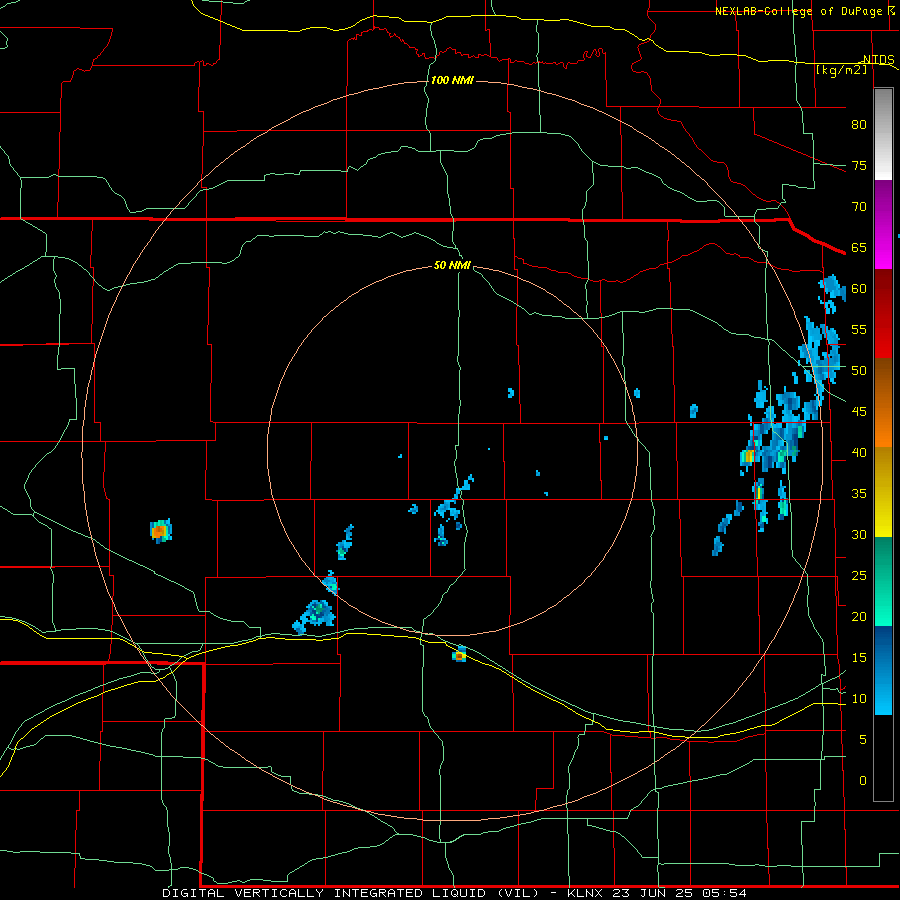Click the scale value 55
The width and height of the screenshot is (900, 900).
(x=859, y=329)
